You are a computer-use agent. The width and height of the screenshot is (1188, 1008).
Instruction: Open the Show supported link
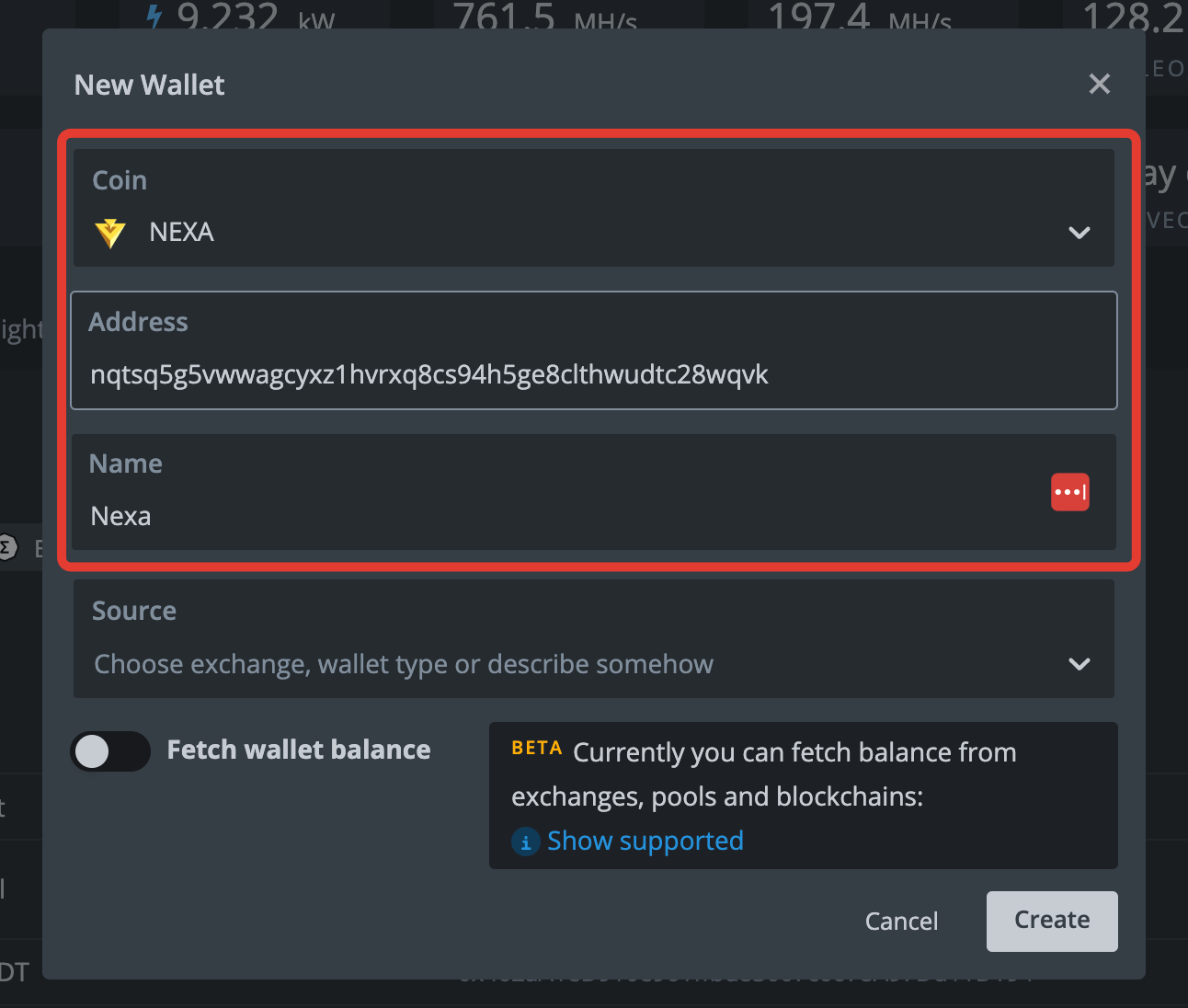(645, 841)
